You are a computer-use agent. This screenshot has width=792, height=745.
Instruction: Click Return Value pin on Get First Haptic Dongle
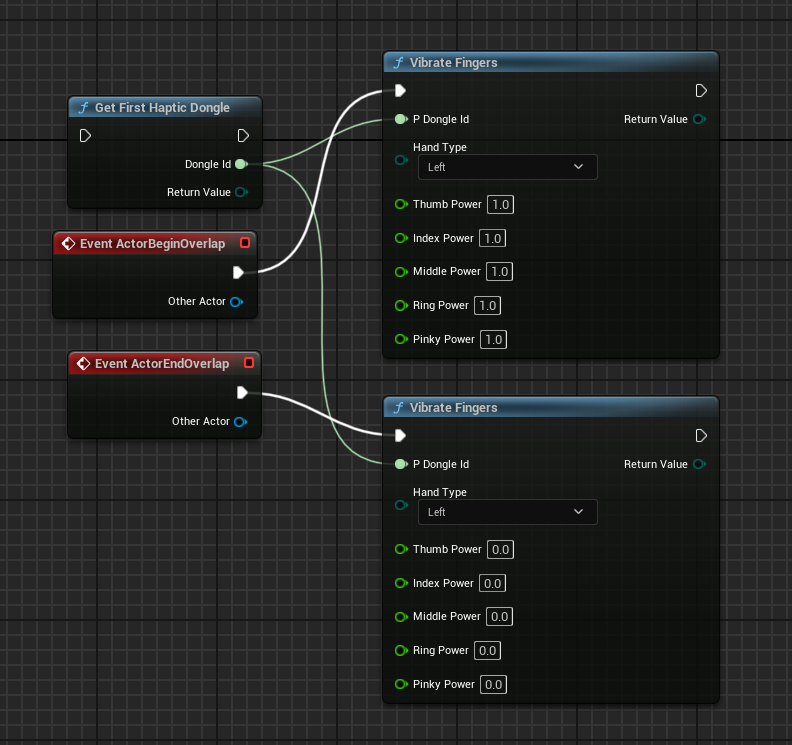click(x=240, y=192)
